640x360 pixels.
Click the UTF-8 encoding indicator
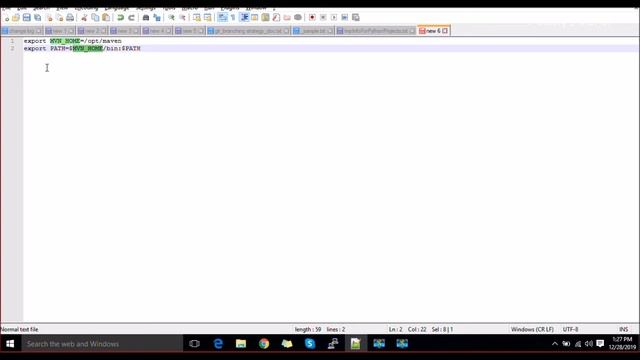570,329
